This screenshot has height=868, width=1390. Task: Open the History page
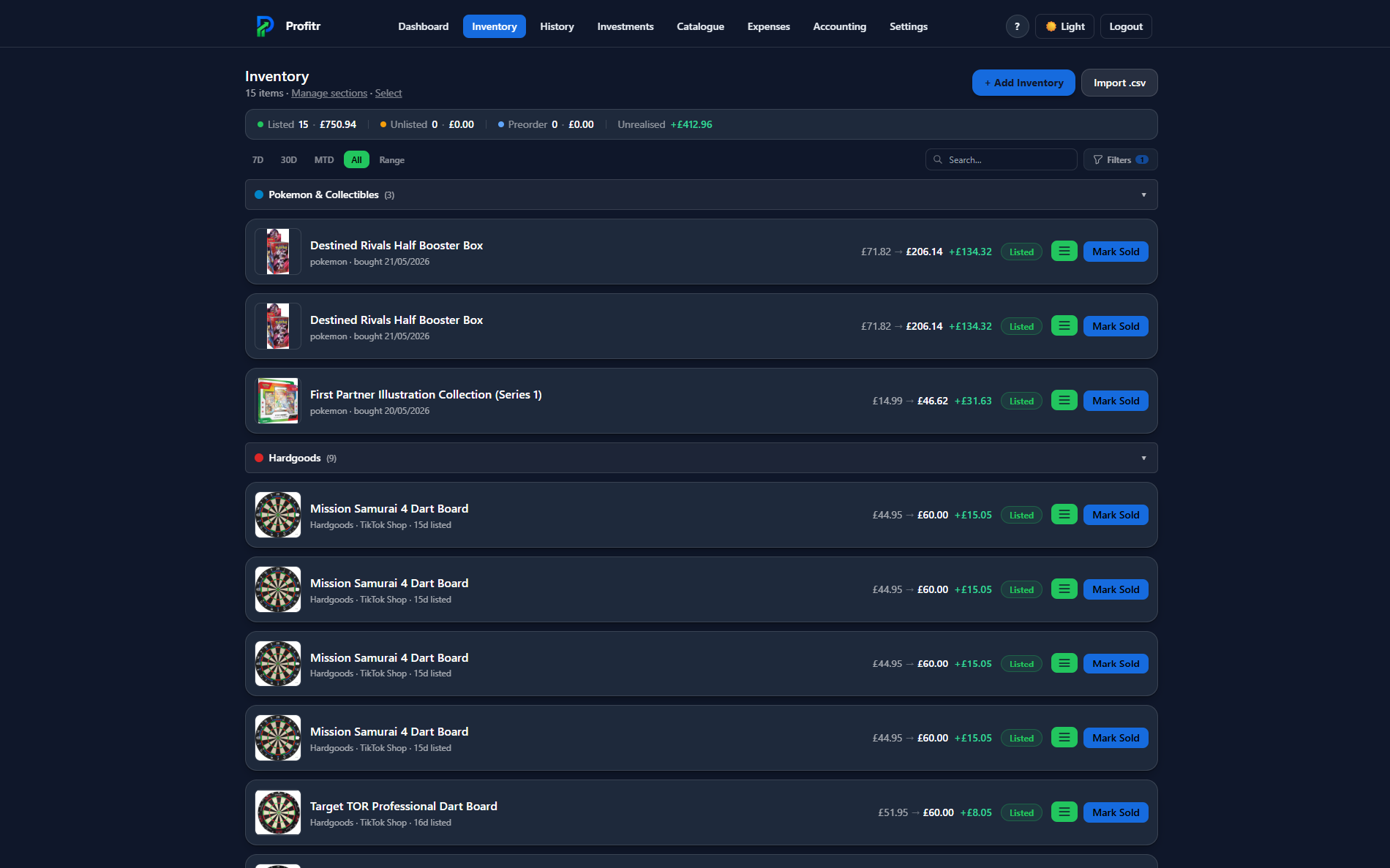coord(557,26)
